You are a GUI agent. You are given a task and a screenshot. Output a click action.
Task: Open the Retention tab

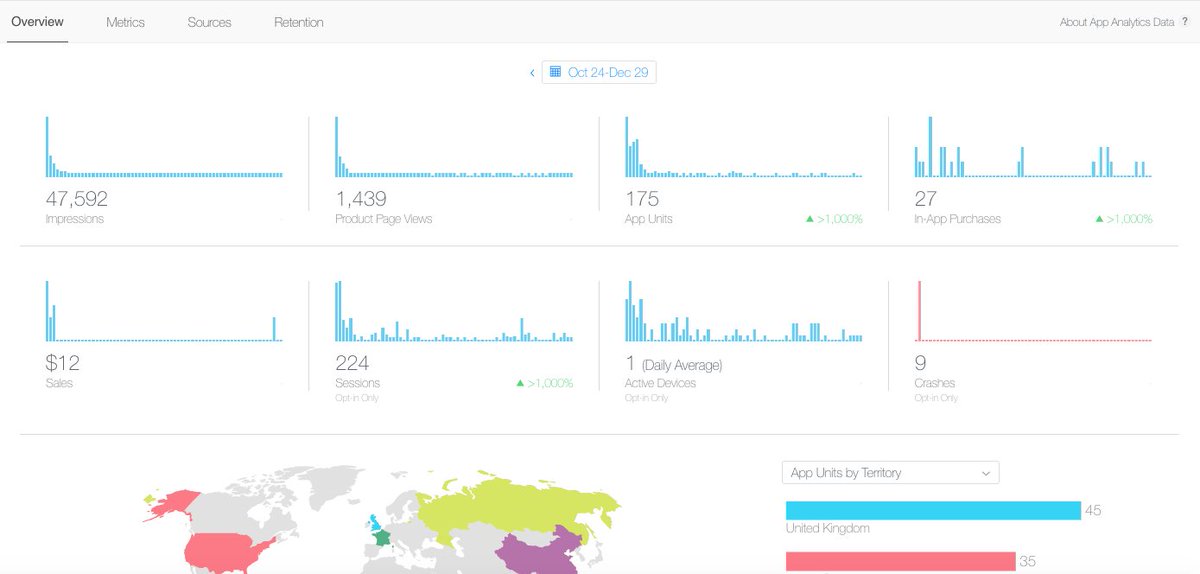(298, 22)
